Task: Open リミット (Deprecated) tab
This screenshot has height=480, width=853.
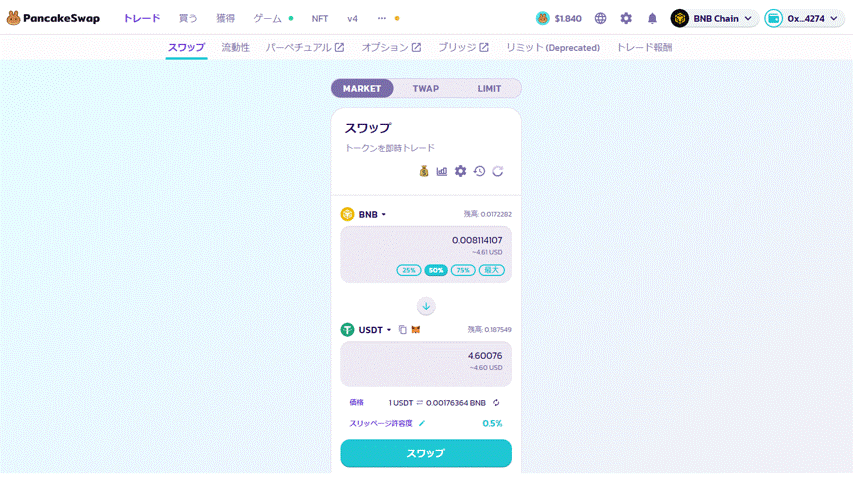Action: 553,47
